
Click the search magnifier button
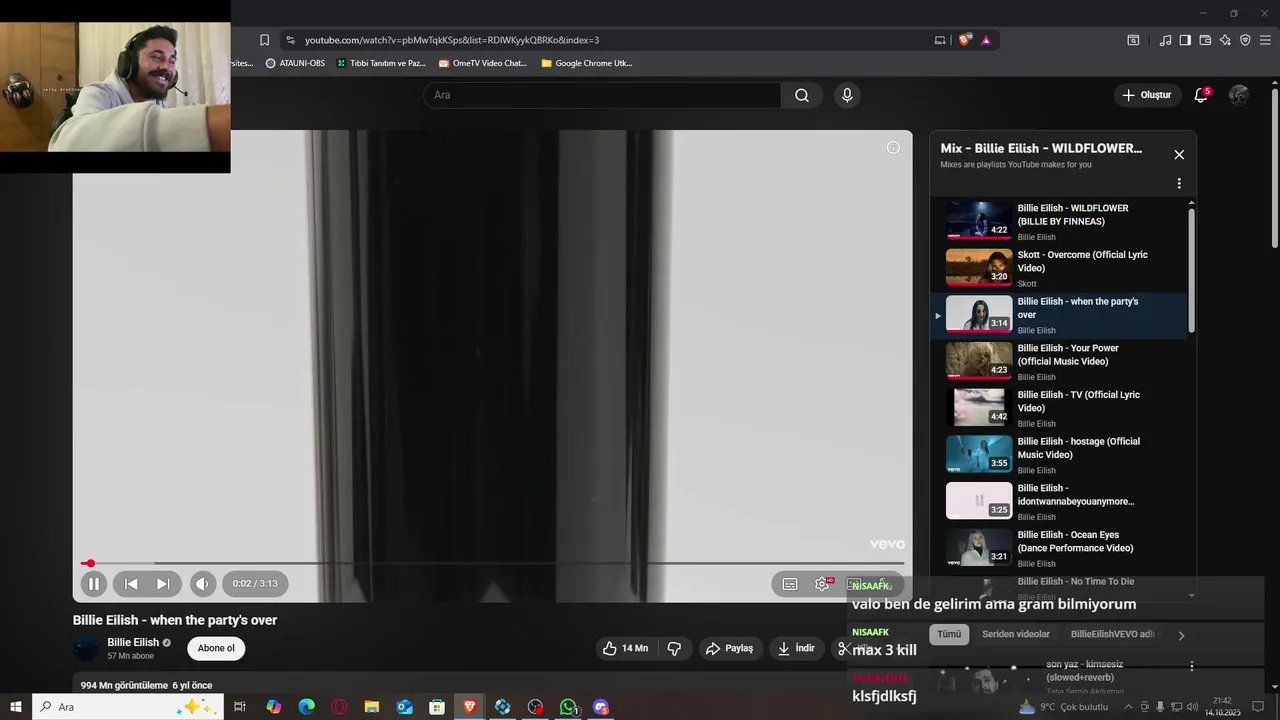[802, 95]
